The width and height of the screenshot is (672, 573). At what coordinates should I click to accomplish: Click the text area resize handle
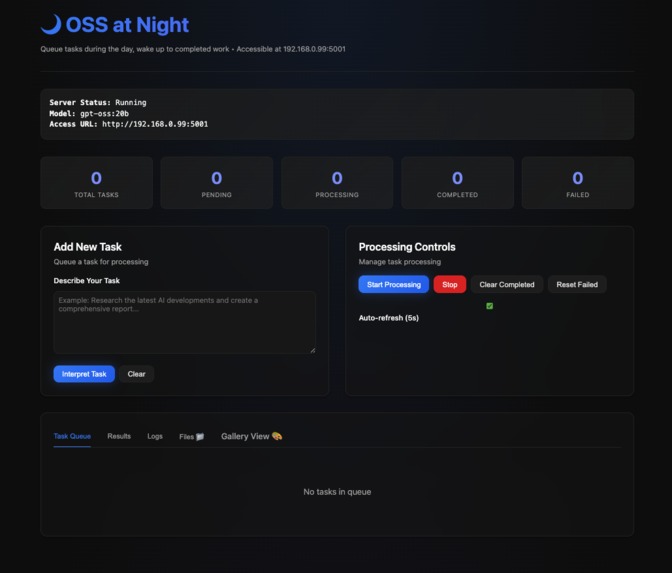click(x=313, y=350)
